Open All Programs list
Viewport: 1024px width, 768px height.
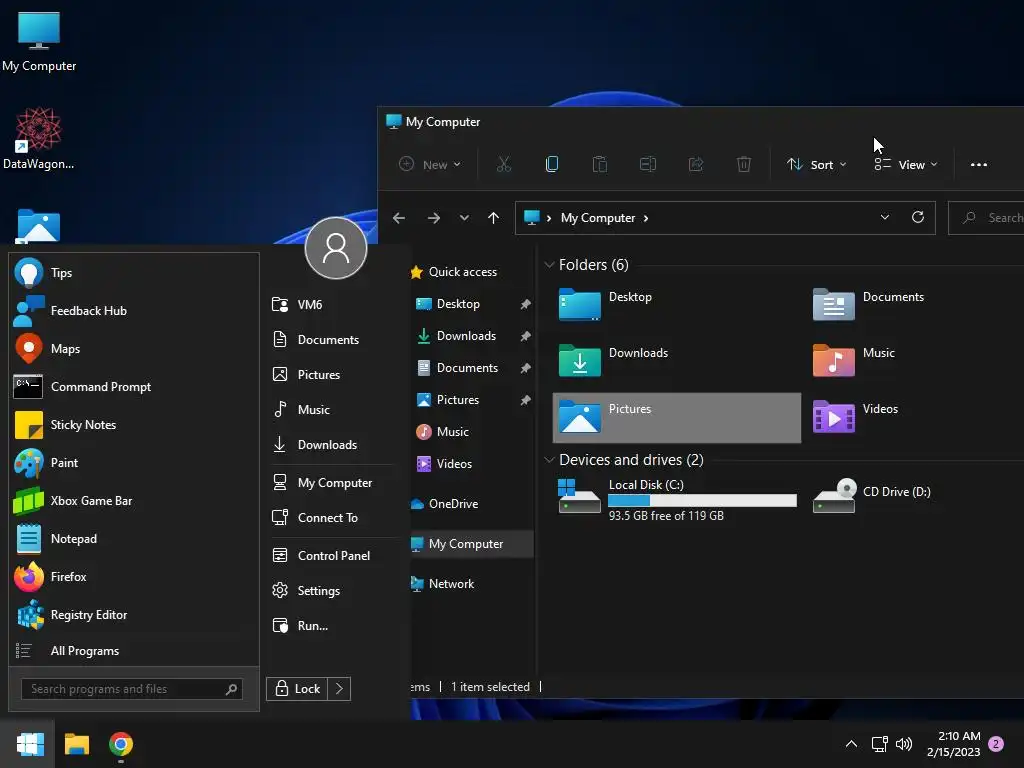[135, 651]
